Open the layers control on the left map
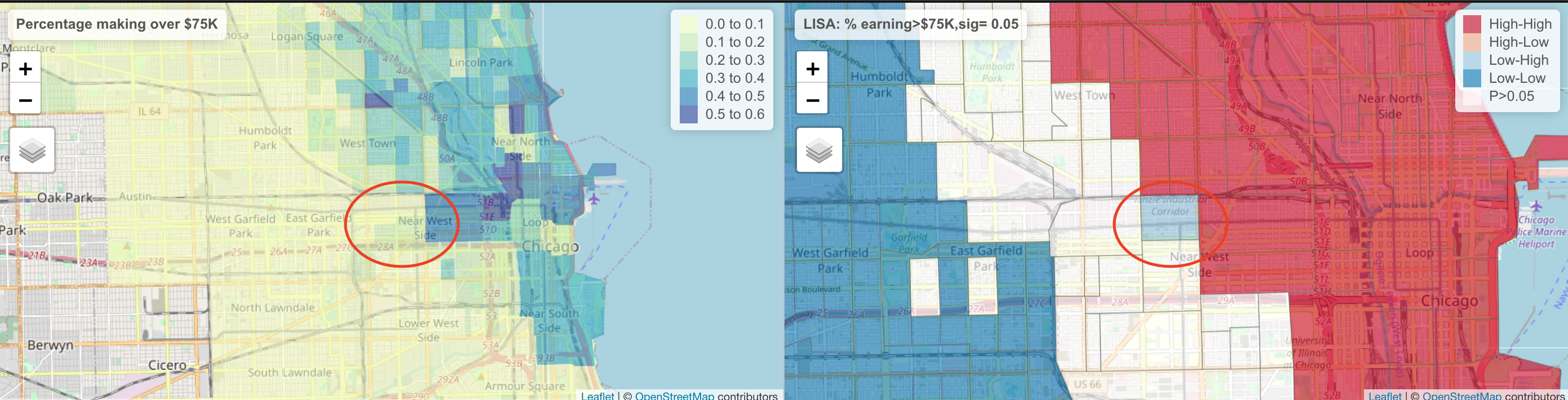Image resolution: width=1568 pixels, height=400 pixels. coord(32,150)
